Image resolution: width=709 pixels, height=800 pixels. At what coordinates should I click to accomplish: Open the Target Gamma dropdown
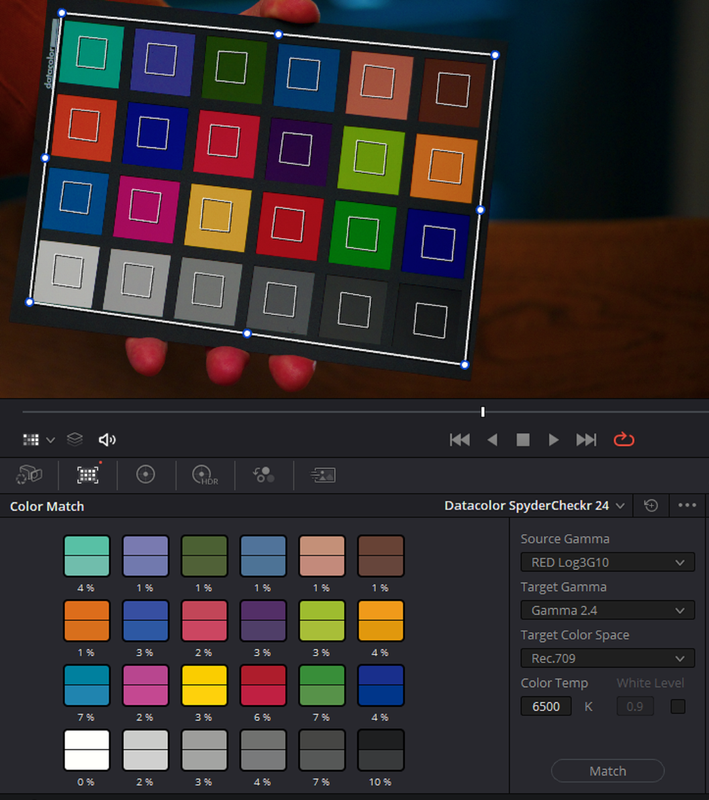(607, 610)
